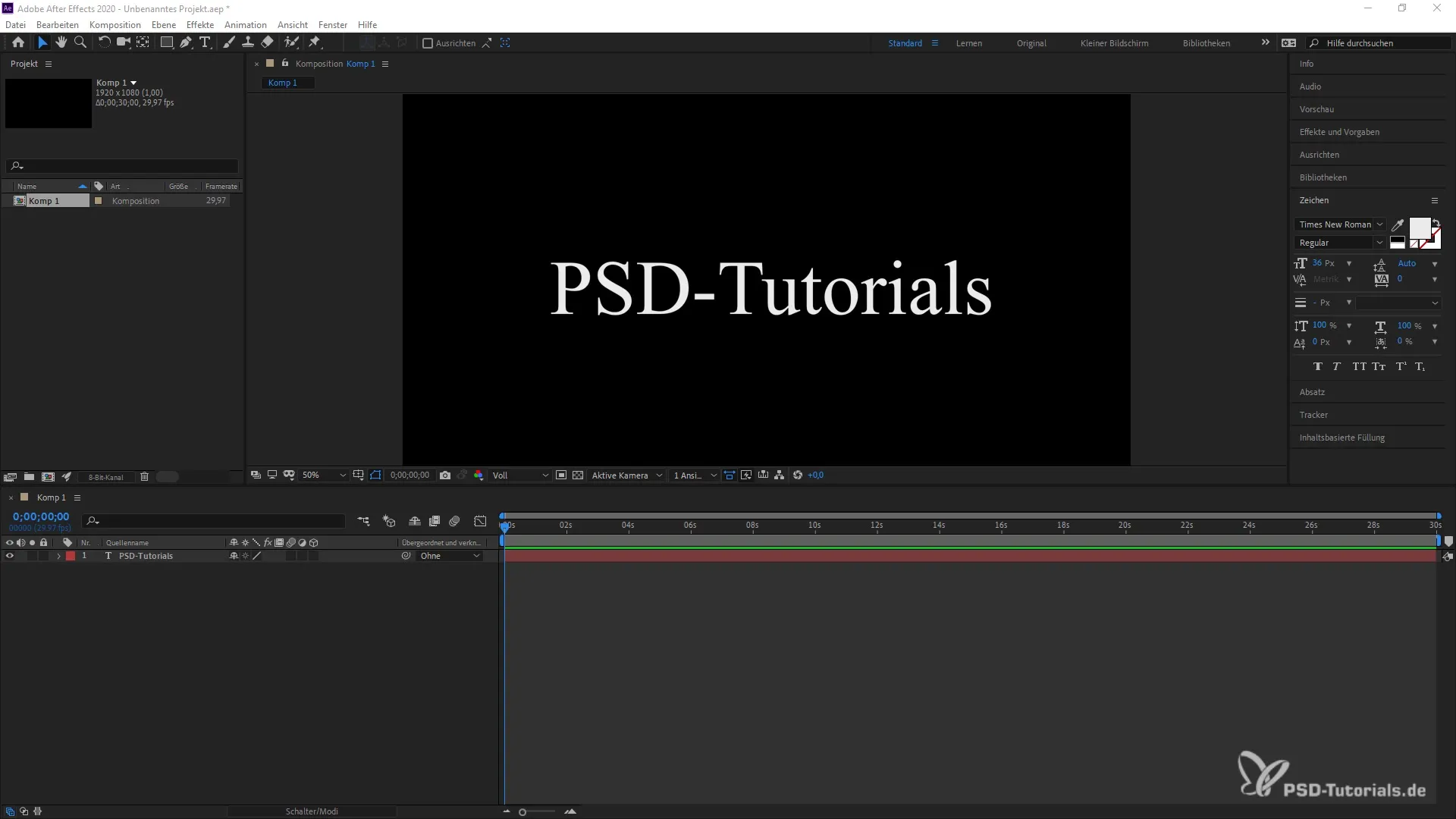Viewport: 1456px width, 819px height.
Task: Open the Komposition menu
Action: (x=115, y=24)
